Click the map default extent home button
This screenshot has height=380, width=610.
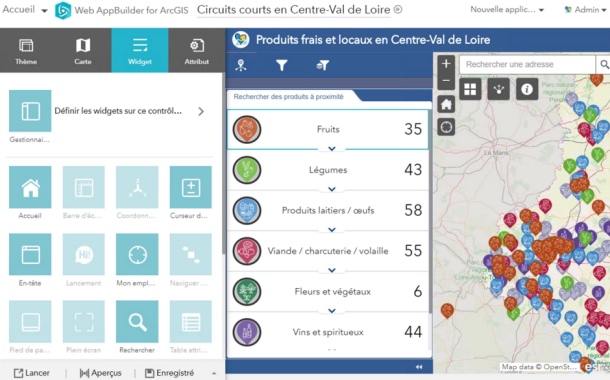446,104
